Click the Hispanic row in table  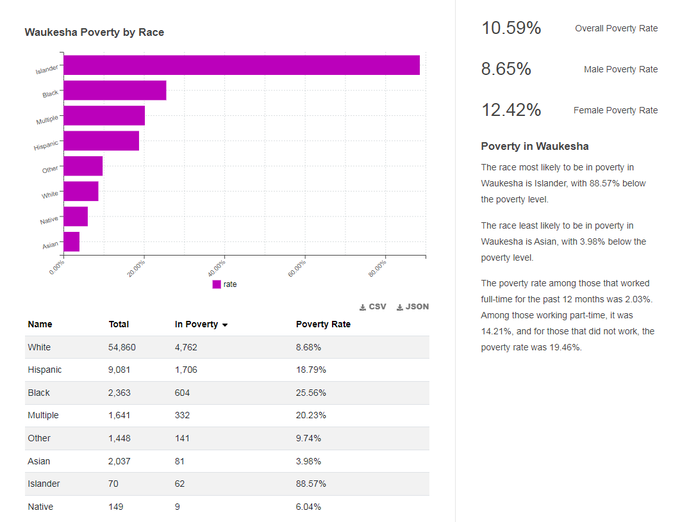pyautogui.click(x=227, y=370)
